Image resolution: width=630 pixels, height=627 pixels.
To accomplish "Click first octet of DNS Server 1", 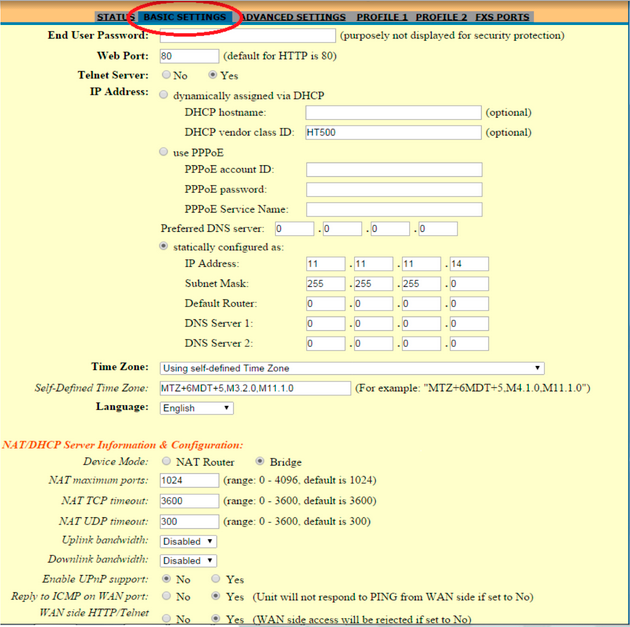I will [x=325, y=324].
